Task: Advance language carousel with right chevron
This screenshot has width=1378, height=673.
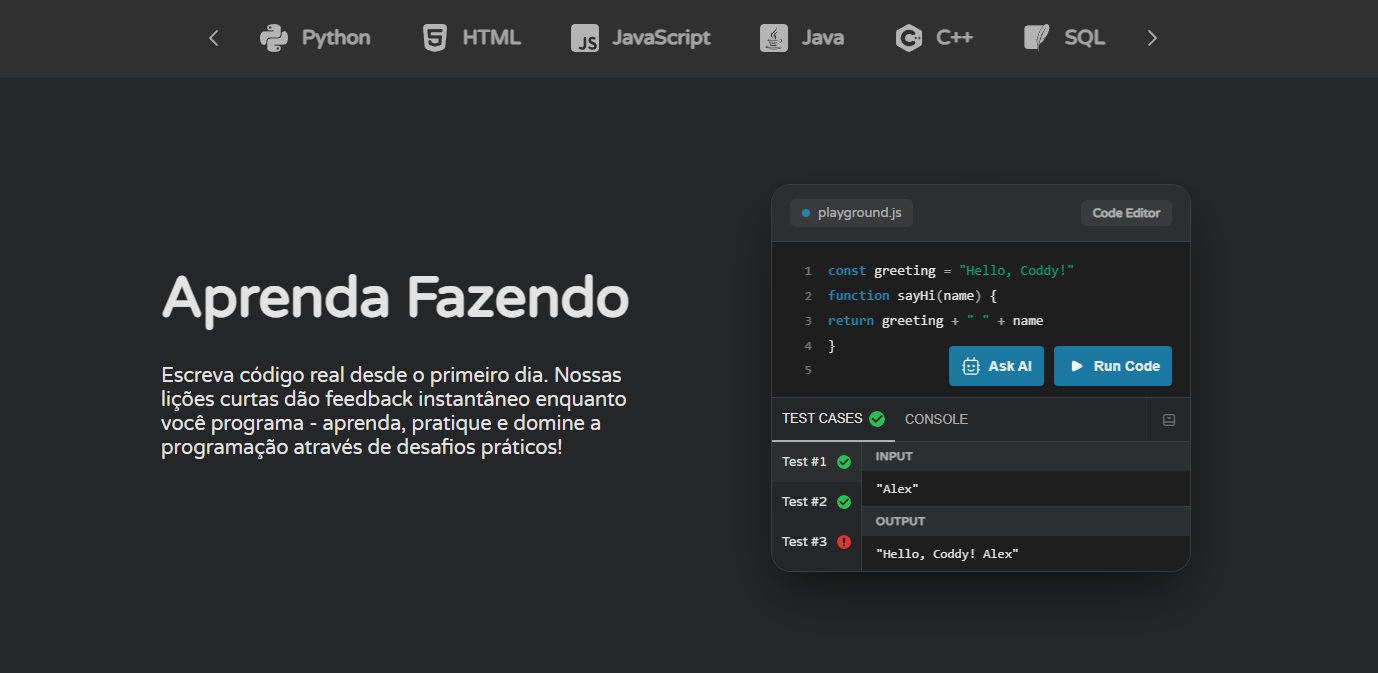Action: point(1152,38)
